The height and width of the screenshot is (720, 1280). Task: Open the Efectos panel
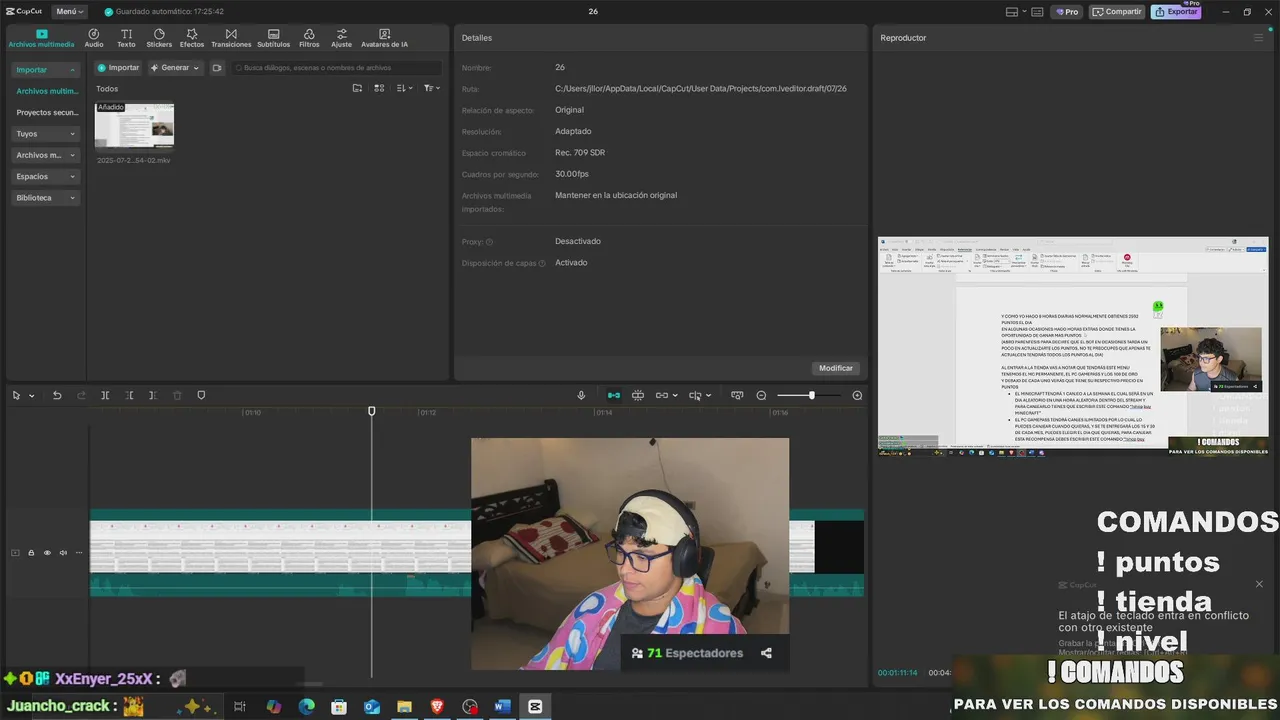tap(191, 38)
